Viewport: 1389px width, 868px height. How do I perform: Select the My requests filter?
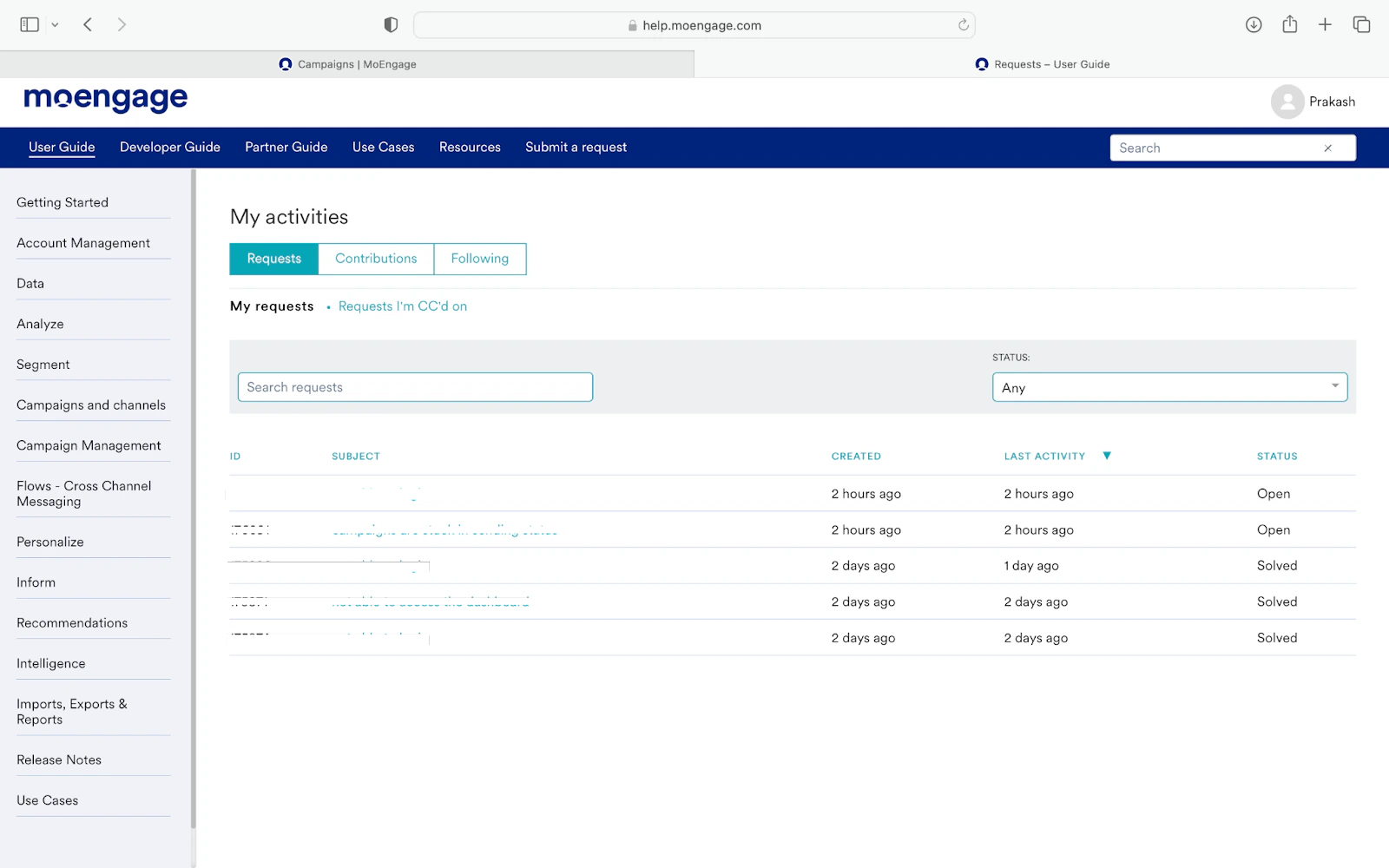tap(272, 306)
